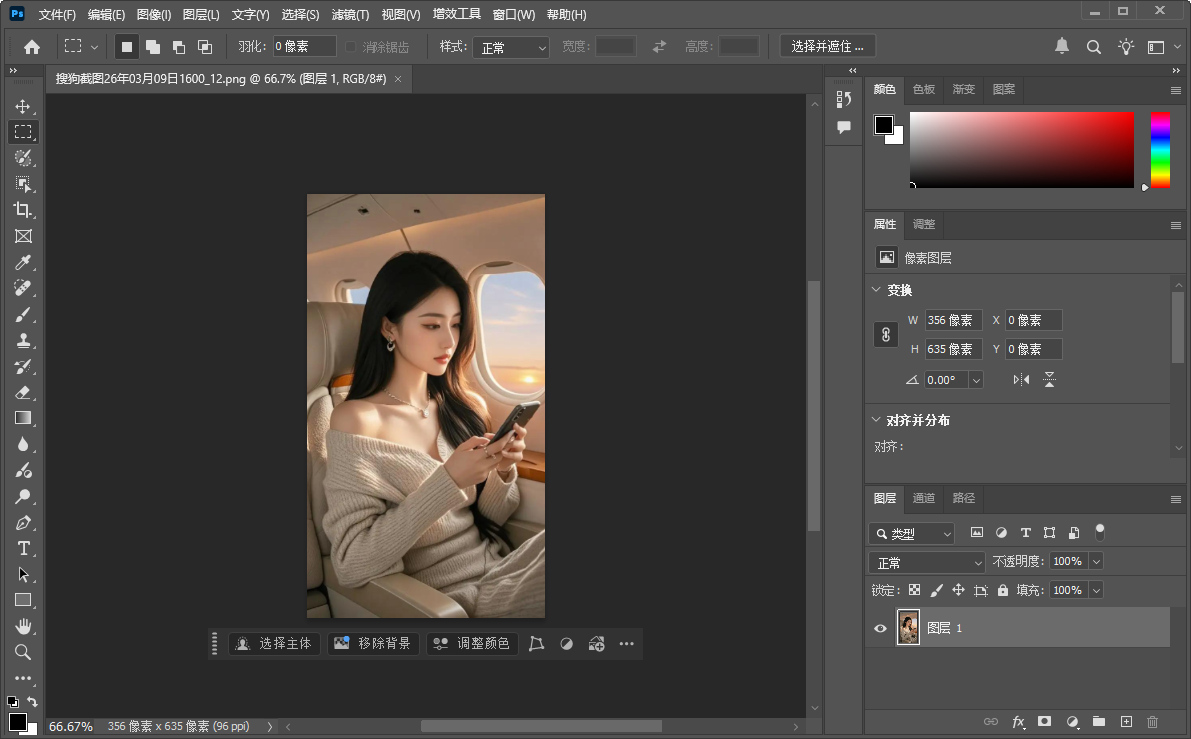Hide the 图层 1 layer visibility eye
The width and height of the screenshot is (1191, 739).
coord(880,628)
